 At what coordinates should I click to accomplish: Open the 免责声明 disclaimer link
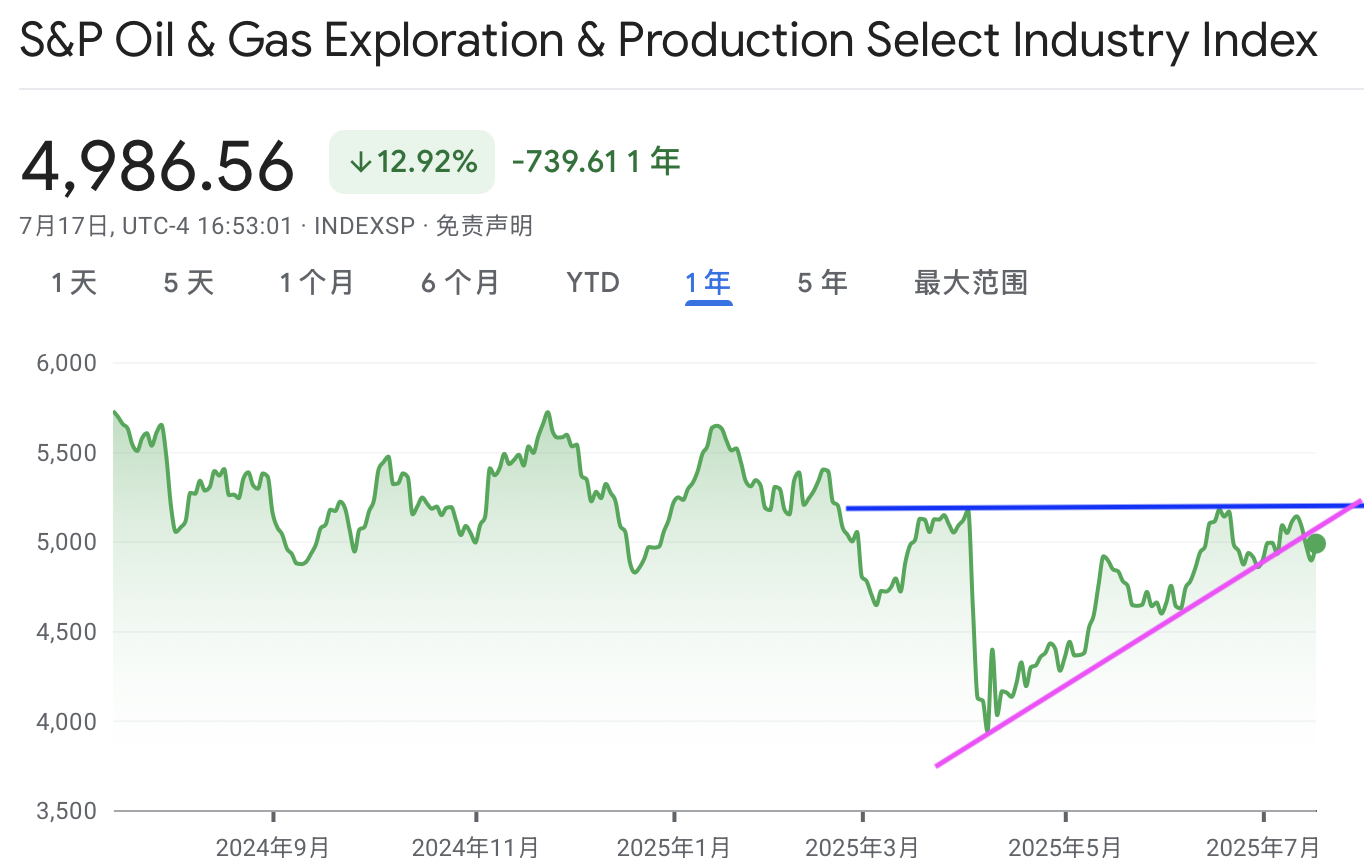(x=484, y=226)
